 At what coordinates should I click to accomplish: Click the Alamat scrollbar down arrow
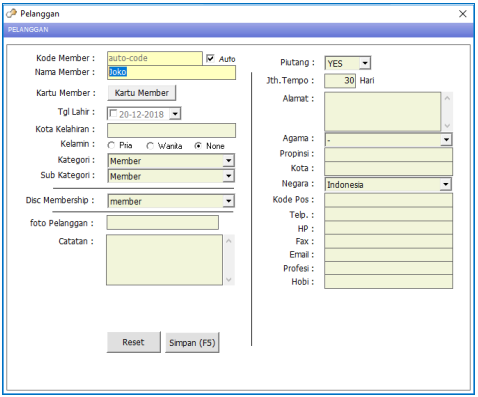pyautogui.click(x=447, y=126)
